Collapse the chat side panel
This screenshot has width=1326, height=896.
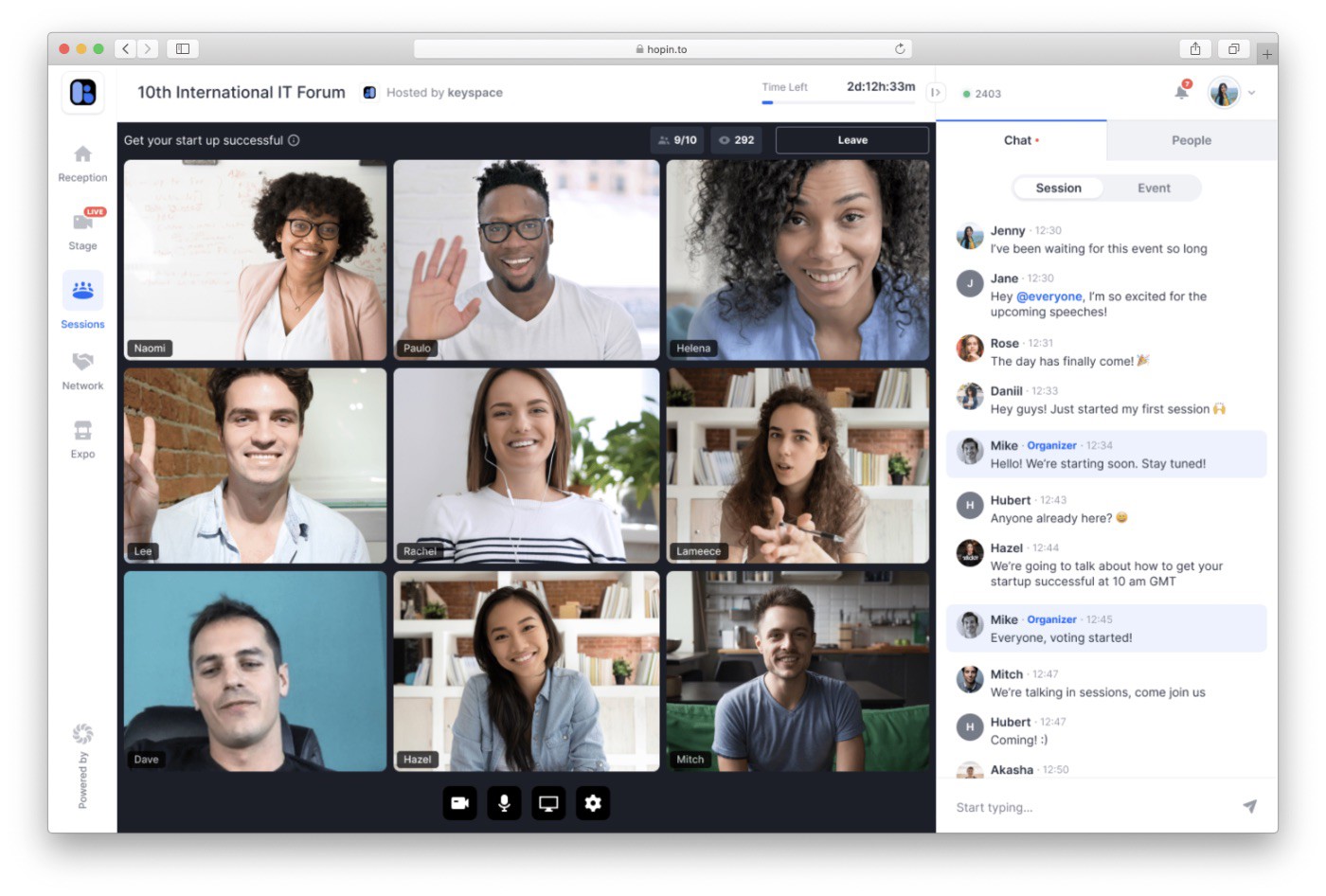tap(936, 92)
